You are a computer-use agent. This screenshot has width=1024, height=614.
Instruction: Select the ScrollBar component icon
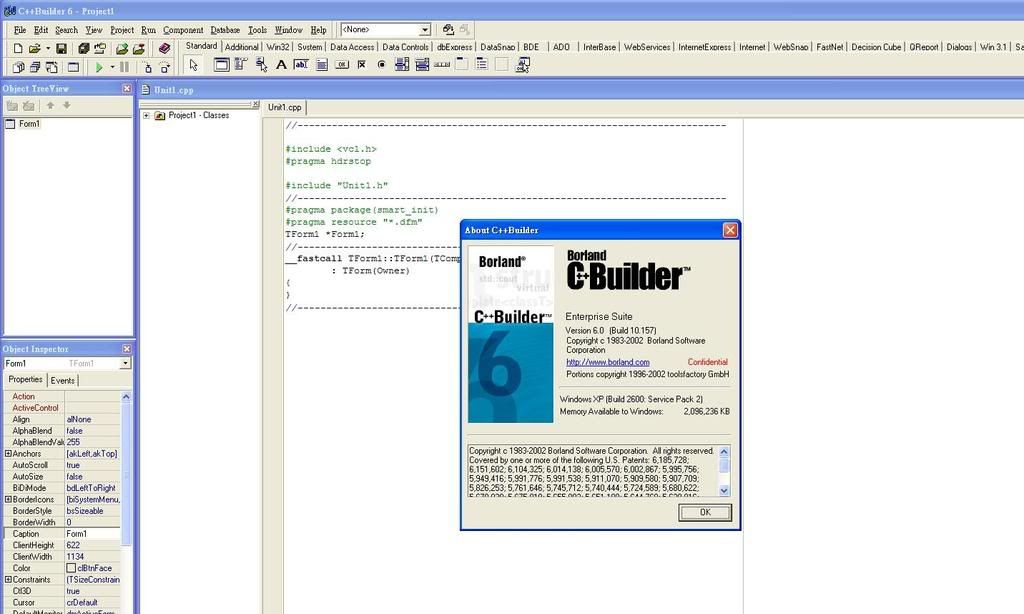click(x=442, y=64)
